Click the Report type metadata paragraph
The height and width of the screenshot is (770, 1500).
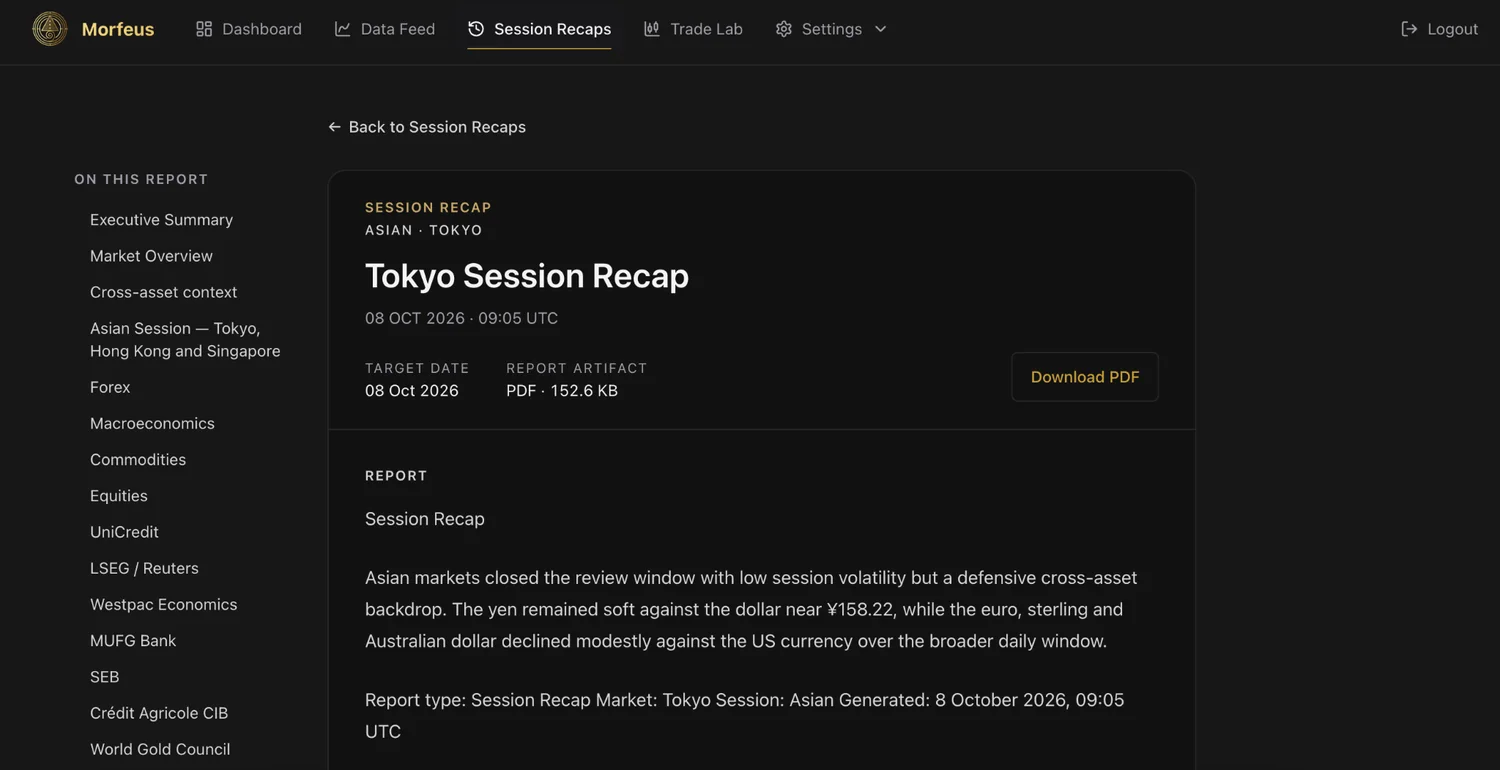click(x=745, y=716)
